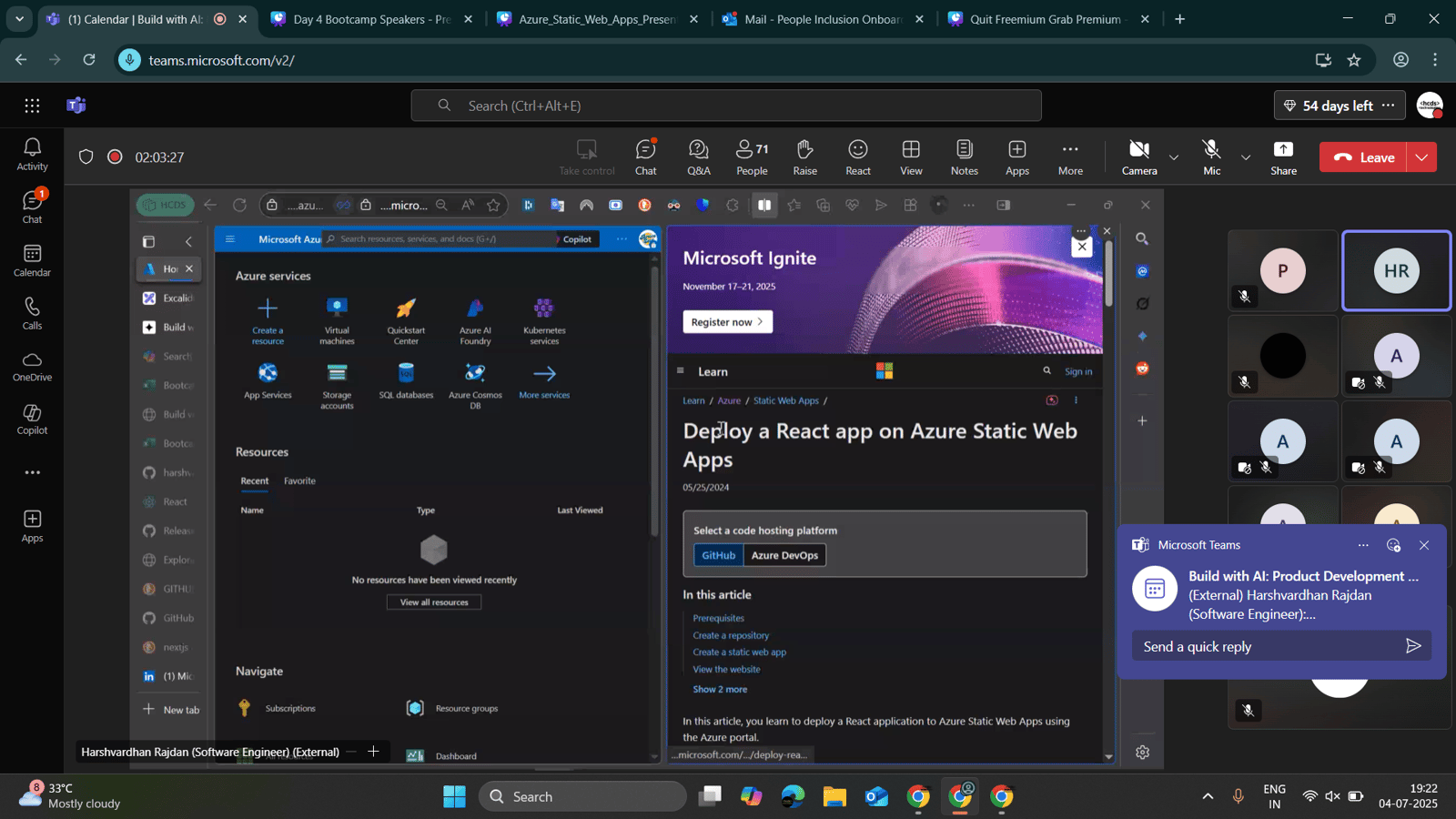Open Outlook from taskbar

click(x=876, y=796)
